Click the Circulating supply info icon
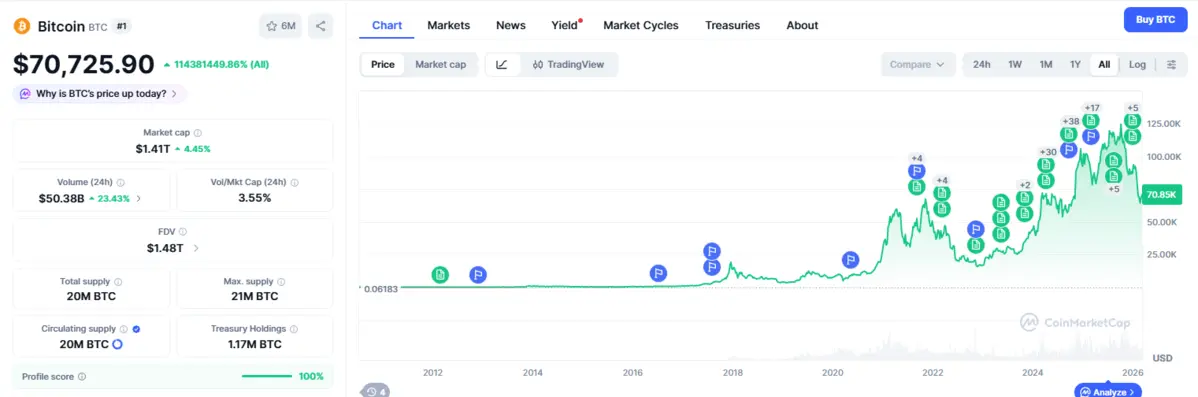The width and height of the screenshot is (1198, 397). click(x=124, y=329)
